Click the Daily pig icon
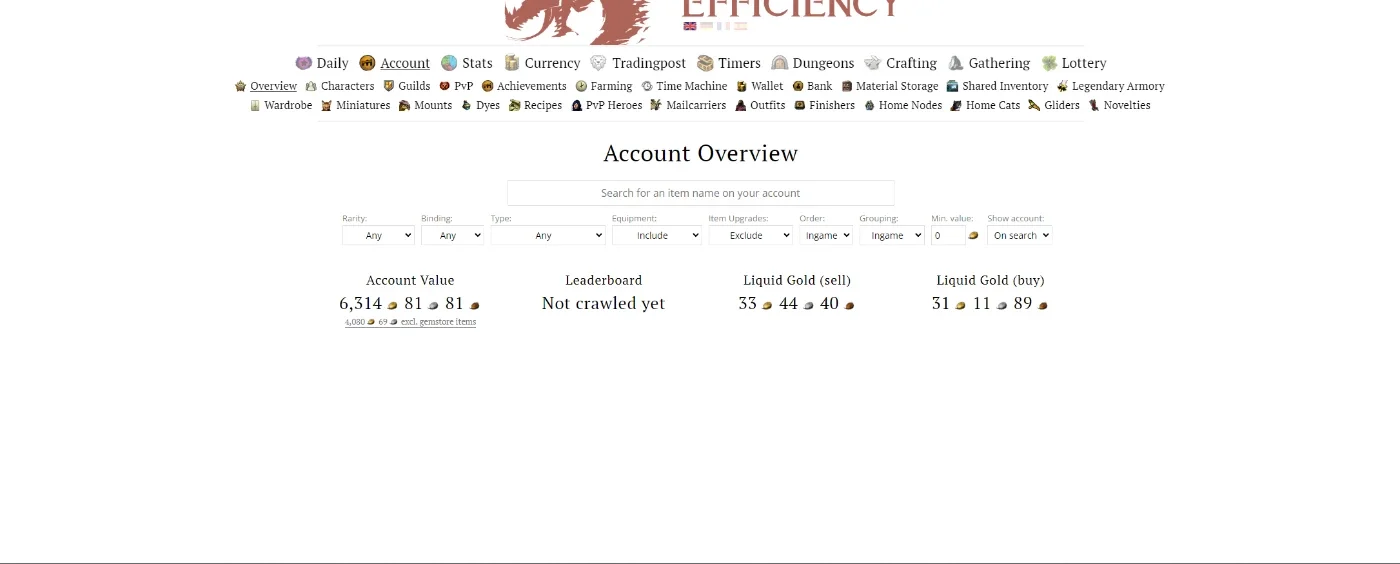This screenshot has height=564, width=1400. pos(304,63)
